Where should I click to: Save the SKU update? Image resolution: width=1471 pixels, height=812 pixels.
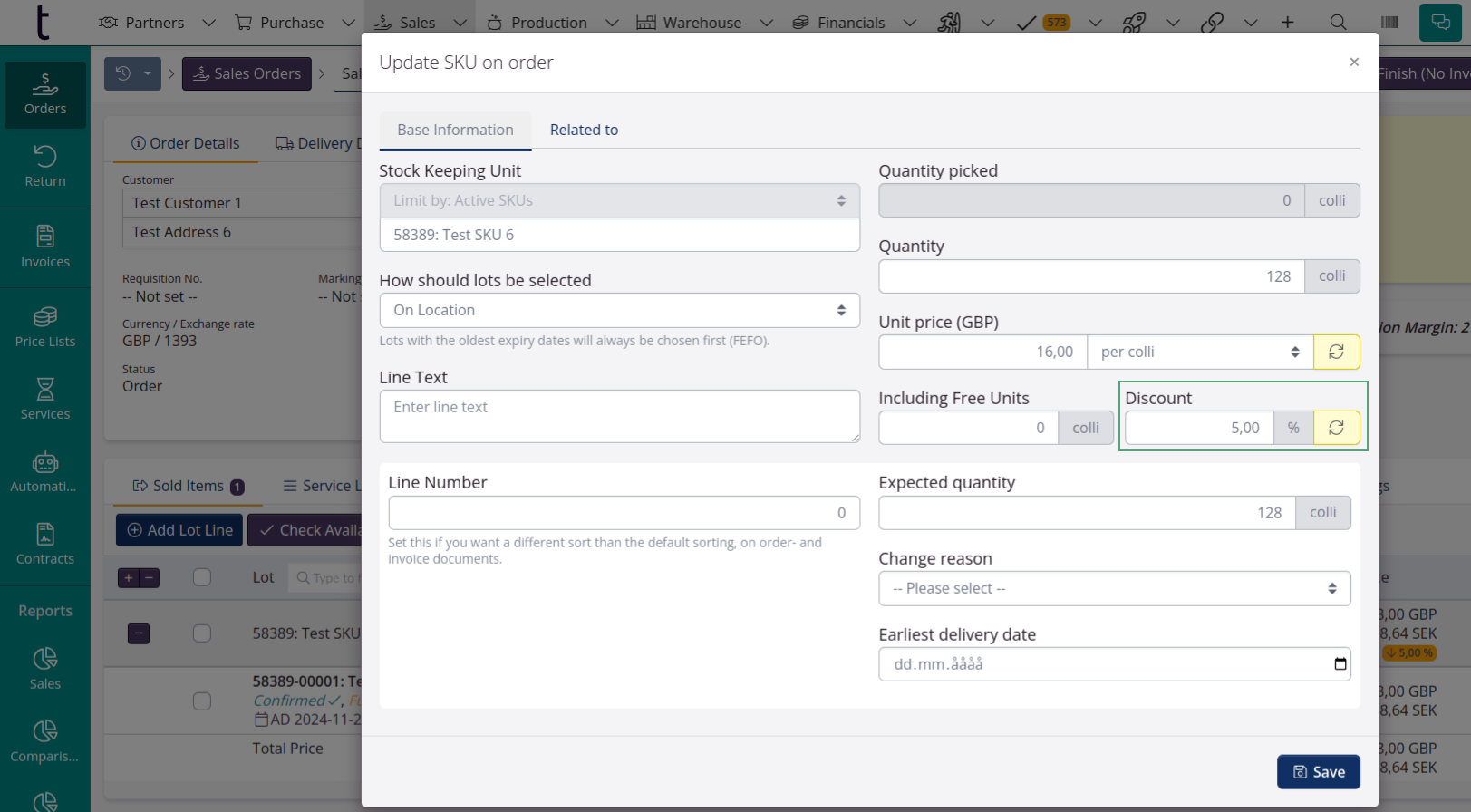[1318, 772]
